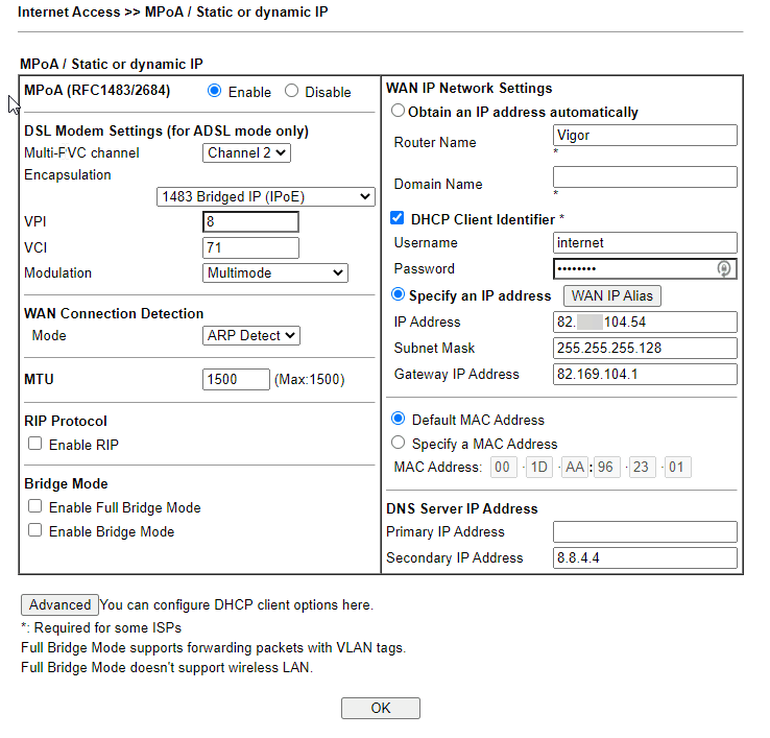Click the IP Address input field
Image resolution: width=770 pixels, height=738 pixels.
coord(645,322)
